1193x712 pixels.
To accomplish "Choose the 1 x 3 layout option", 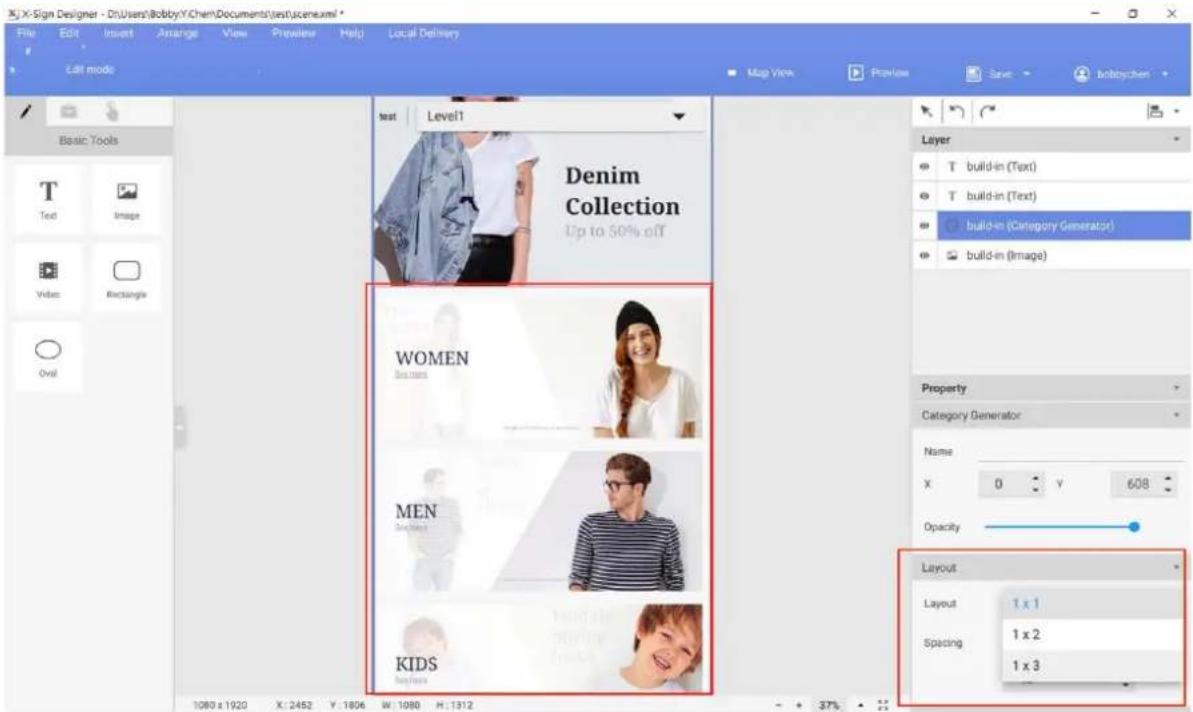I will pos(1092,666).
